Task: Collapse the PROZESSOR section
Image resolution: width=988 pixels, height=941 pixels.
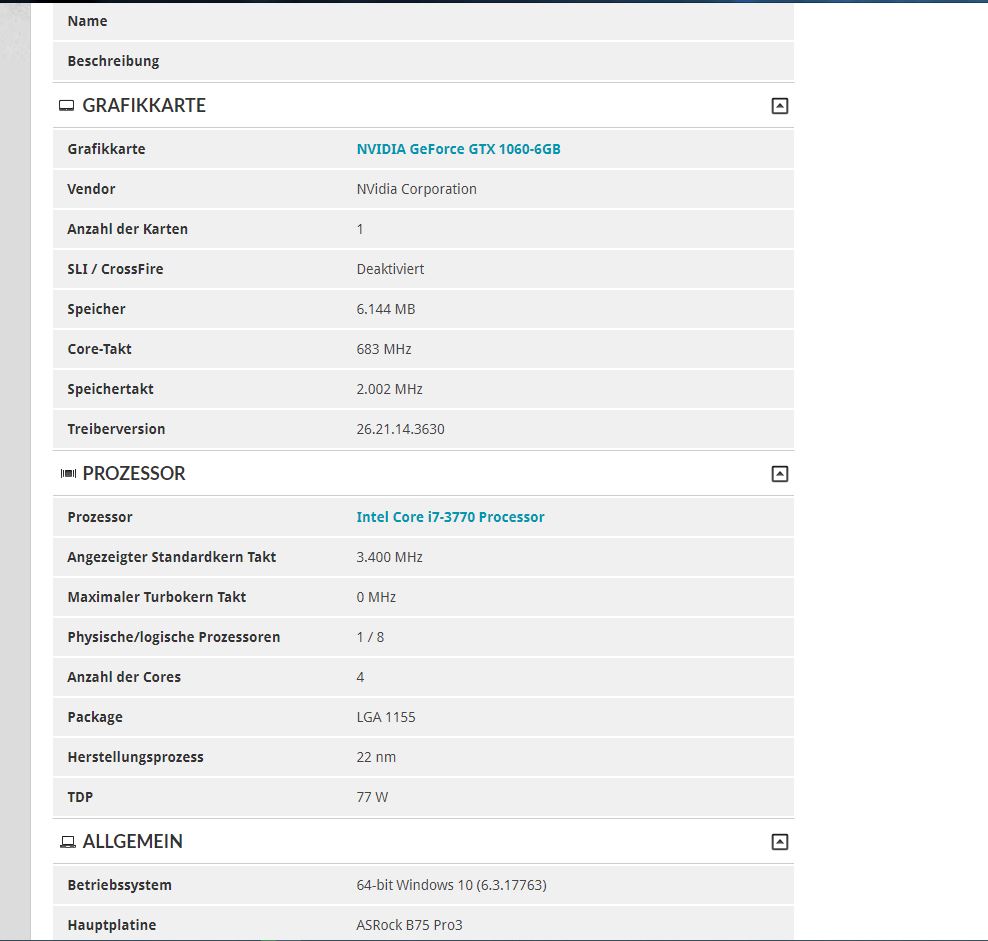Action: click(779, 474)
